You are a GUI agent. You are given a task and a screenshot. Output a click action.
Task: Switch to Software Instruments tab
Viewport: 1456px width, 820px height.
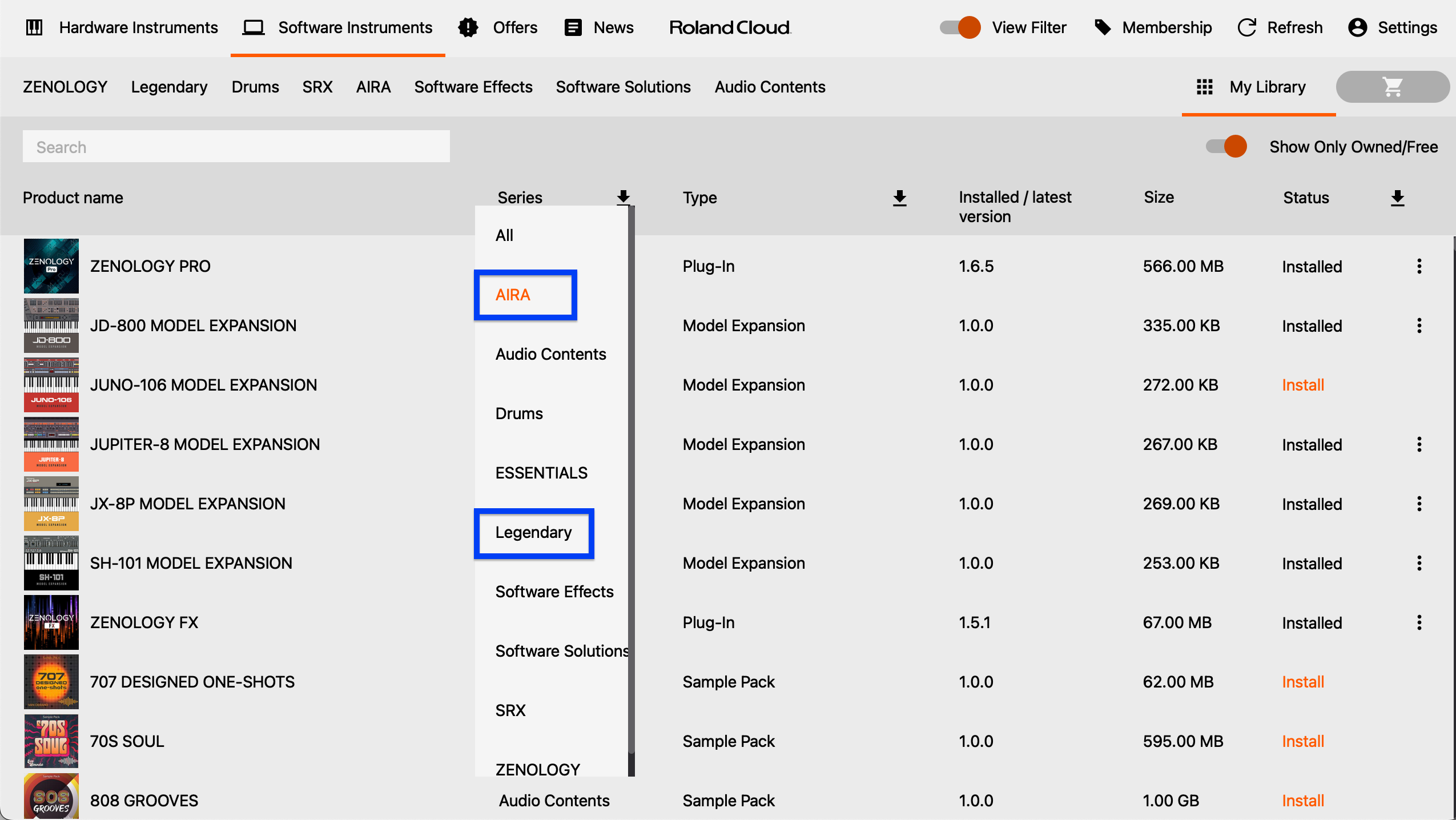pyautogui.click(x=338, y=27)
